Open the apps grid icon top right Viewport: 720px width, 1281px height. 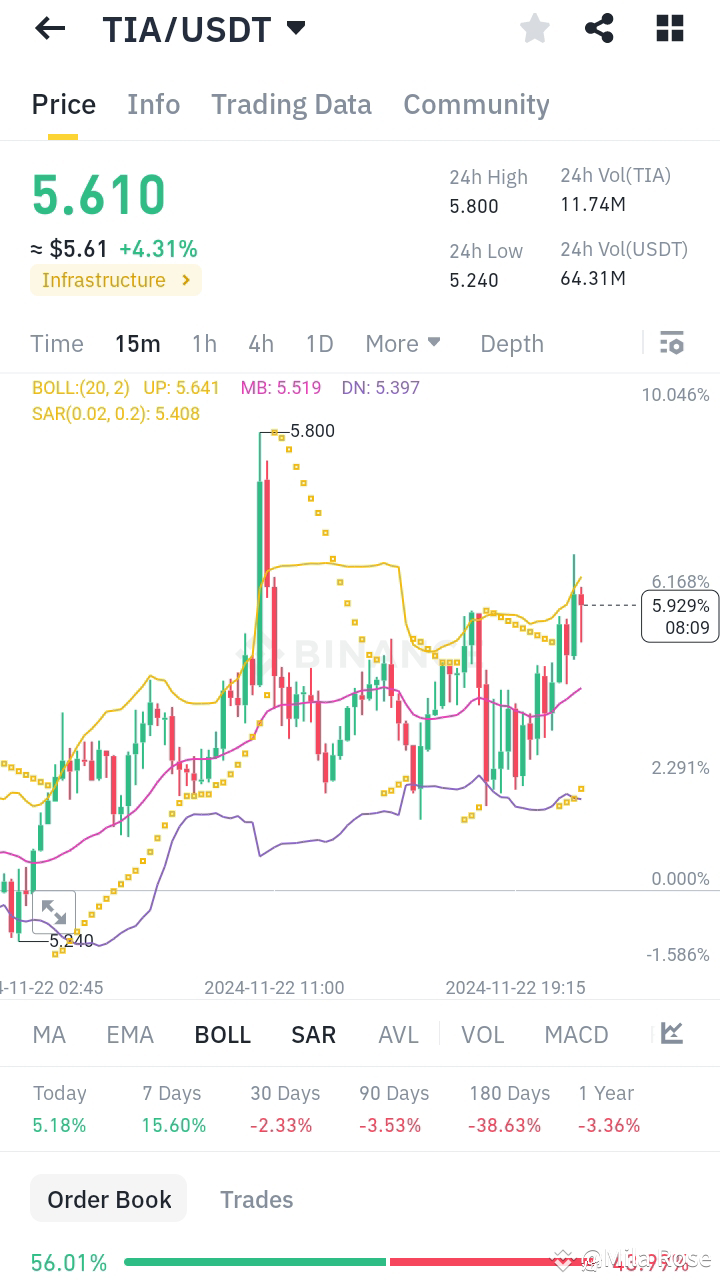pos(668,28)
